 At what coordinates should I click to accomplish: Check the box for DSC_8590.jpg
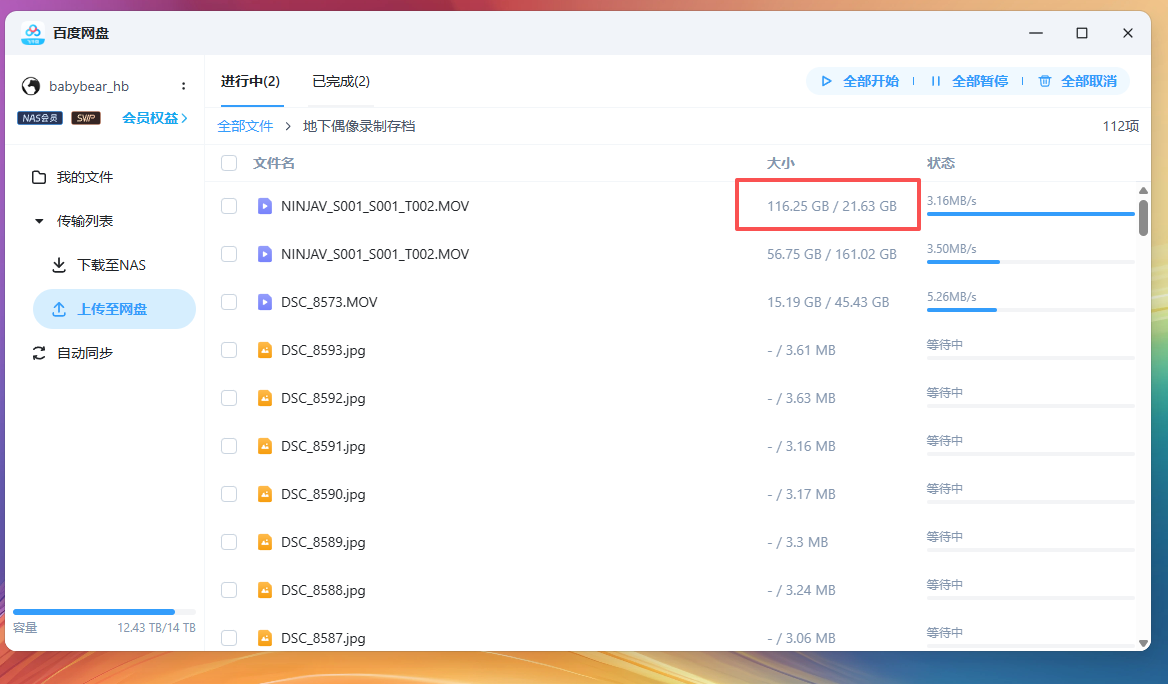pos(229,495)
